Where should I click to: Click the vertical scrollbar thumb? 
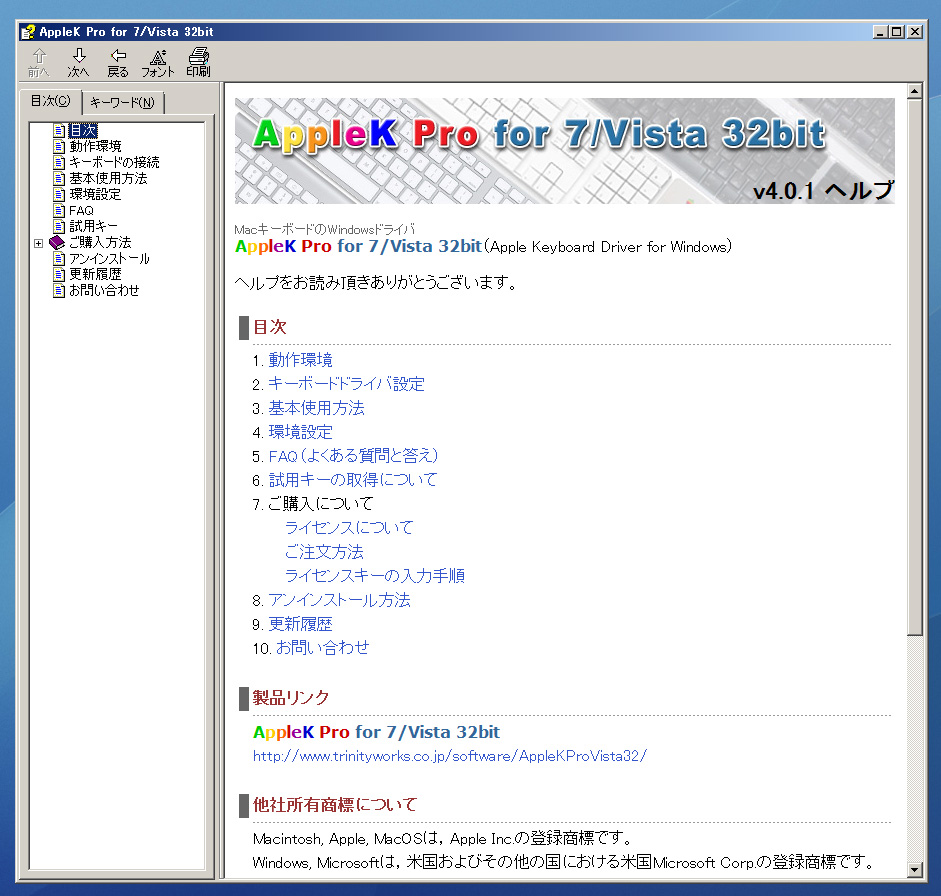pos(914,367)
